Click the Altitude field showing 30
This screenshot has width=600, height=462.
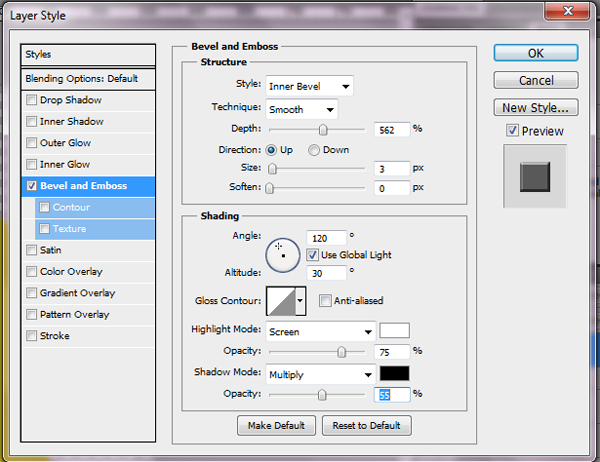[326, 273]
